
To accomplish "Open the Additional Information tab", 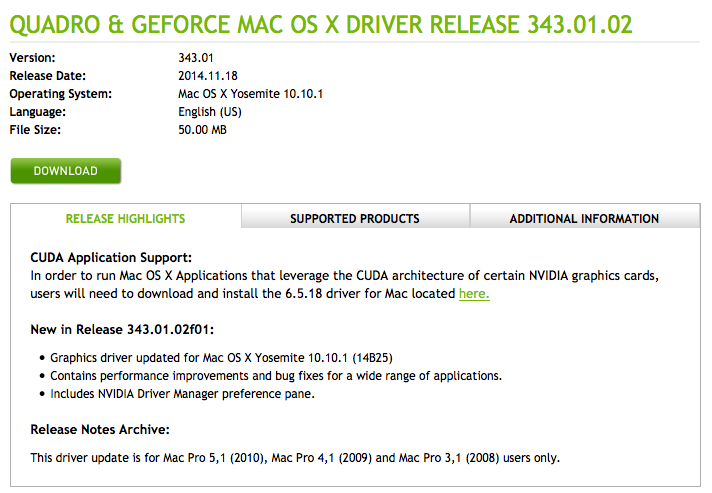I will pos(584,218).
